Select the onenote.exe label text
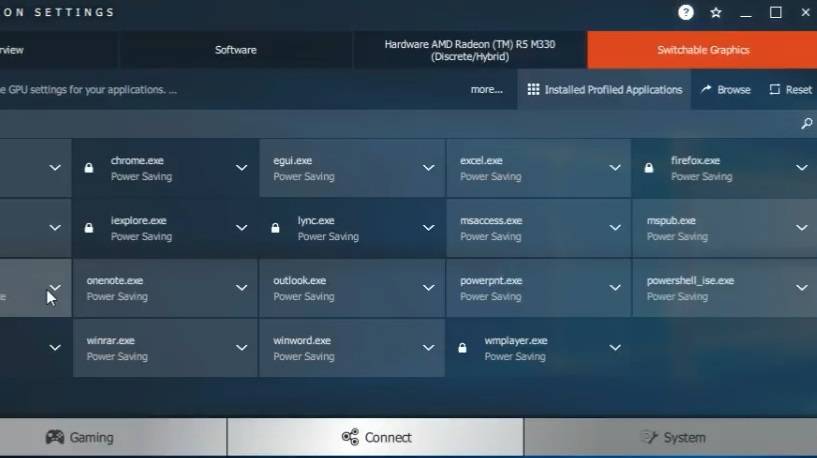The image size is (817, 458). point(115,280)
